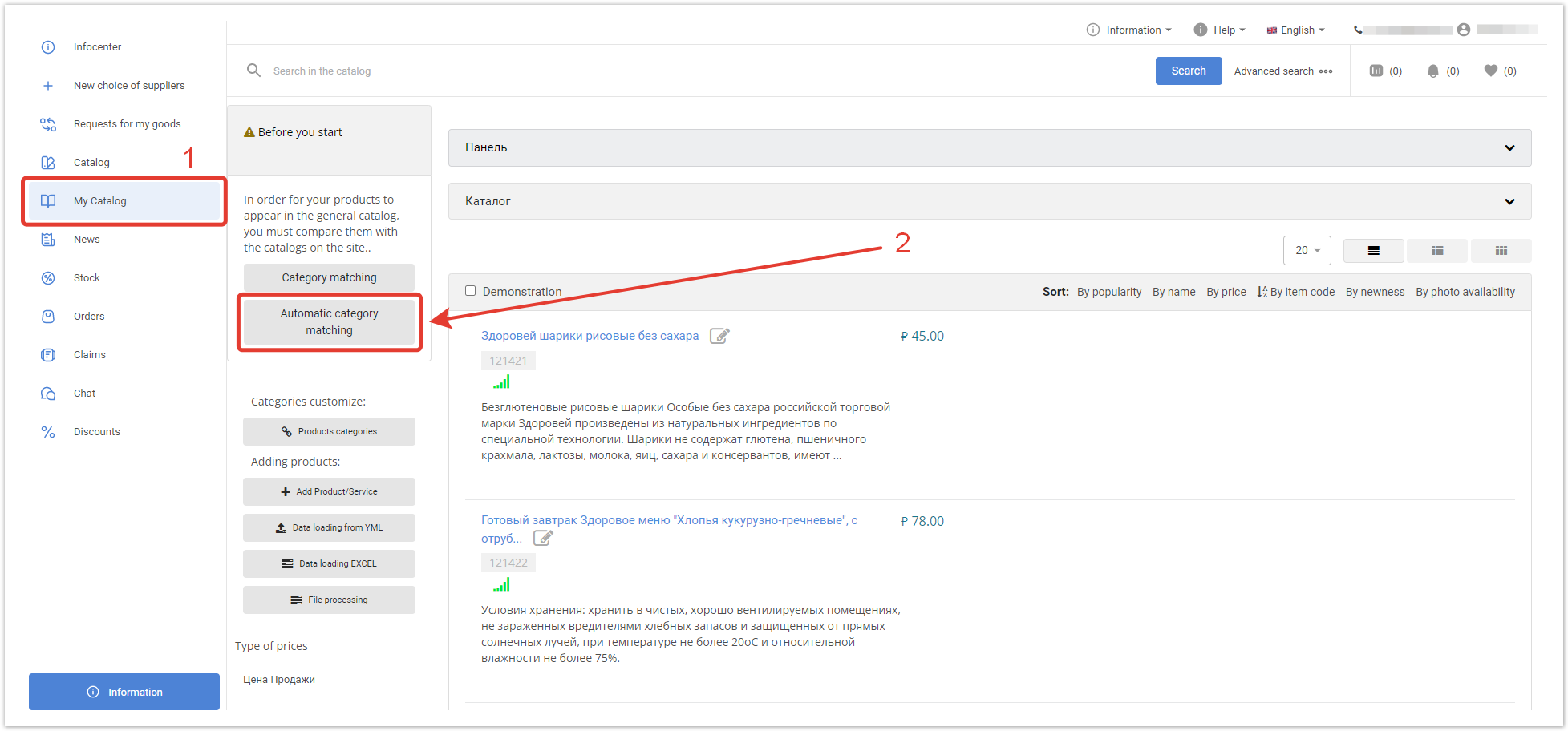Click Requests for my goods icon
The height and width of the screenshot is (731, 1568).
coord(48,124)
